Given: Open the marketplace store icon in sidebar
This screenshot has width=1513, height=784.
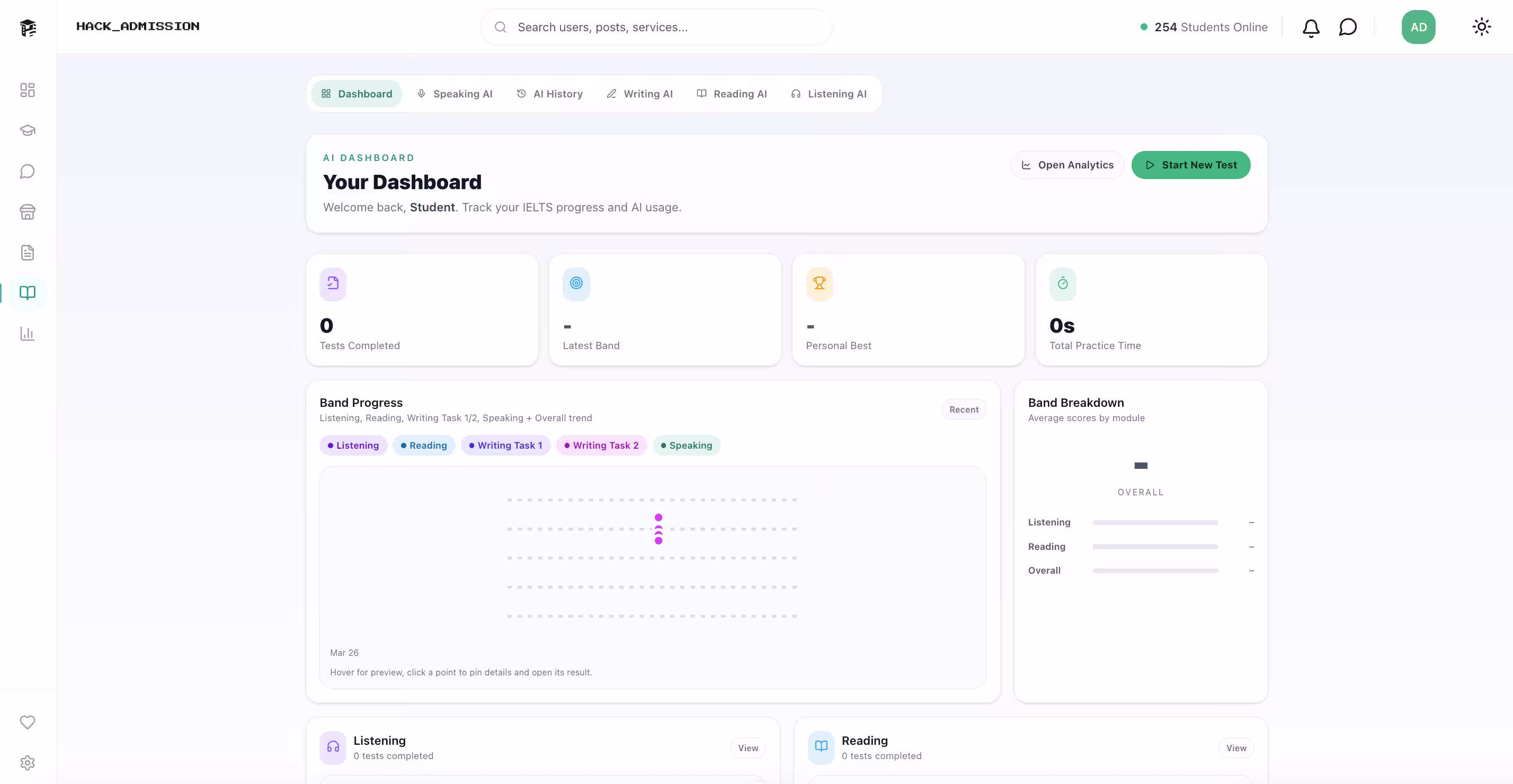Looking at the screenshot, I should [28, 212].
